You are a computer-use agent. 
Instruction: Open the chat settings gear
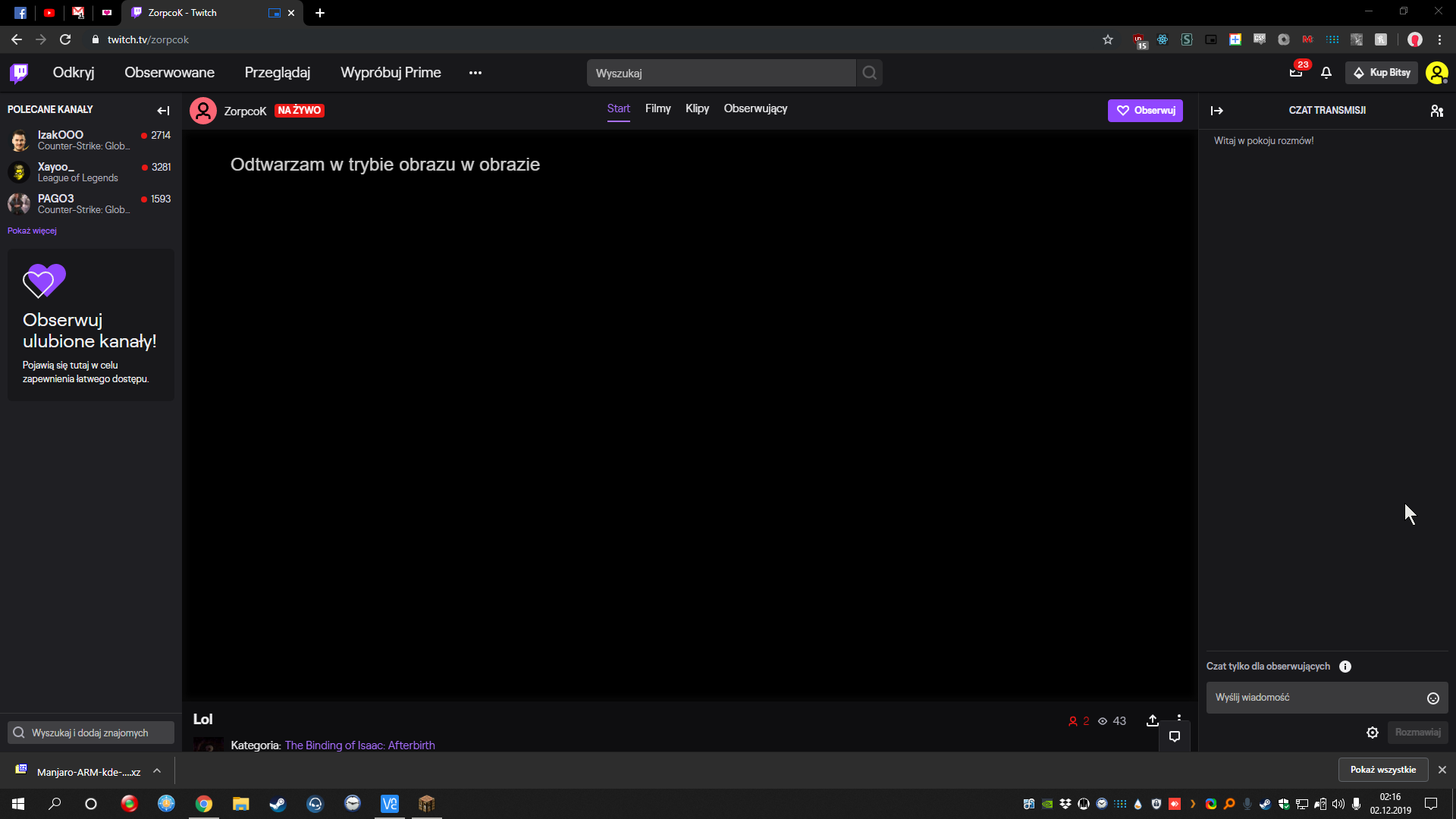click(1373, 733)
